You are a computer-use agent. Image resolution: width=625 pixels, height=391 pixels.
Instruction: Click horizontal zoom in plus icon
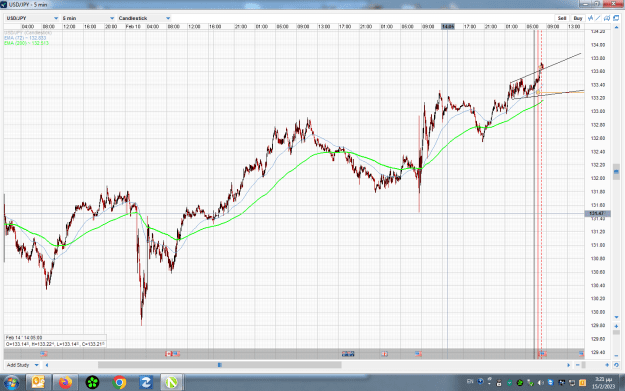[x=607, y=365]
